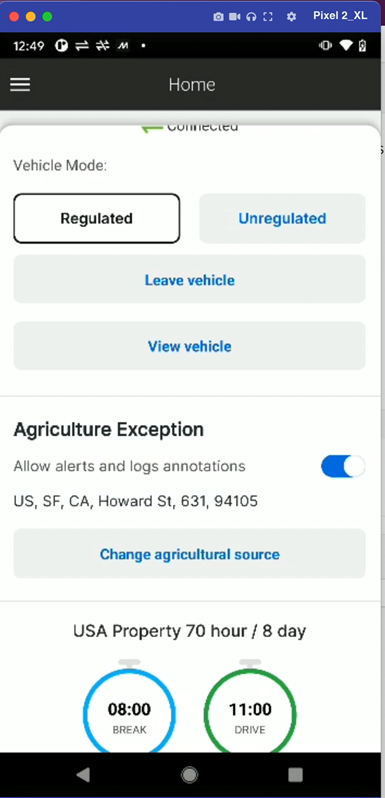Image resolution: width=385 pixels, height=798 pixels.
Task: Tap the Home title in header
Action: pos(192,84)
